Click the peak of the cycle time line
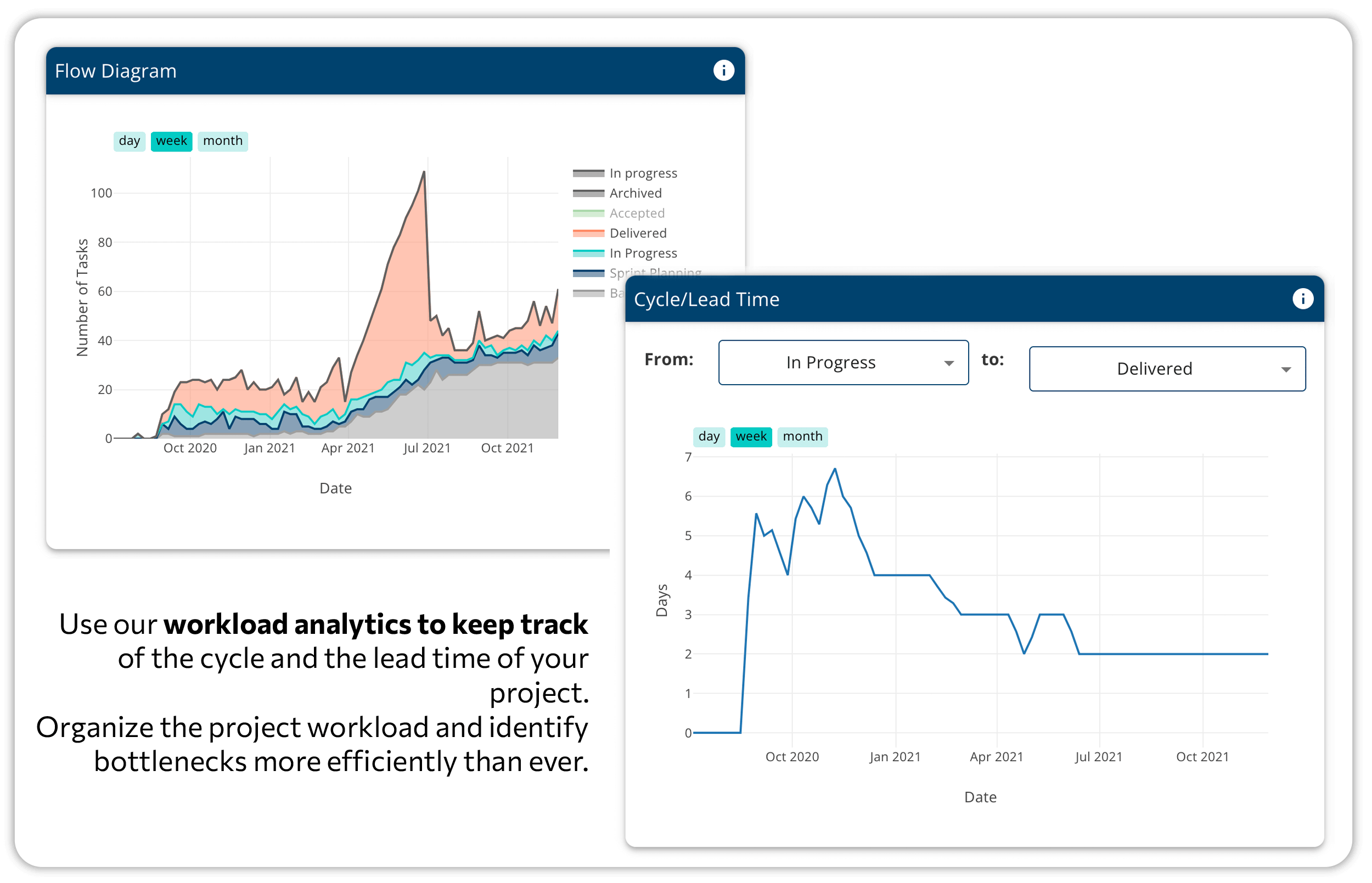1372x883 pixels. 835,469
